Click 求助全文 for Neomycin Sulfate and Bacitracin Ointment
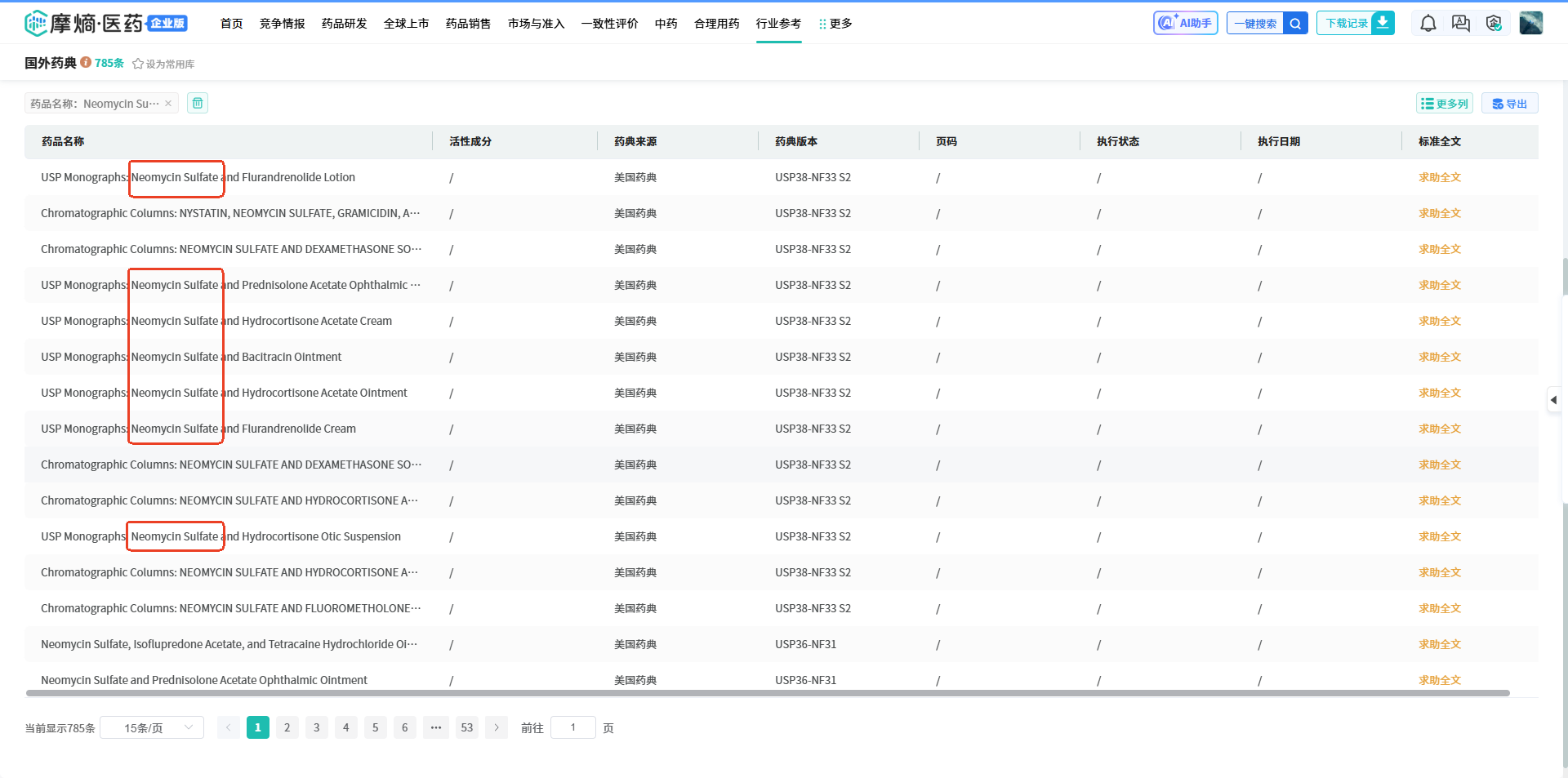The width and height of the screenshot is (1568, 778). point(1439,357)
